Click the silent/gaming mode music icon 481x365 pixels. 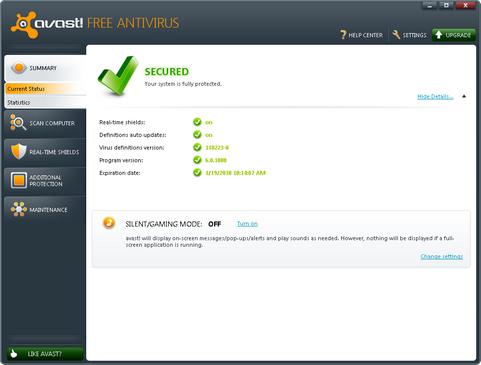tap(109, 223)
